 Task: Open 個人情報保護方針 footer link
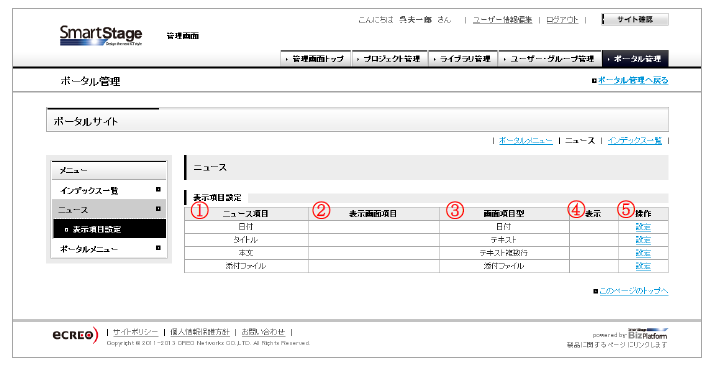[200, 332]
